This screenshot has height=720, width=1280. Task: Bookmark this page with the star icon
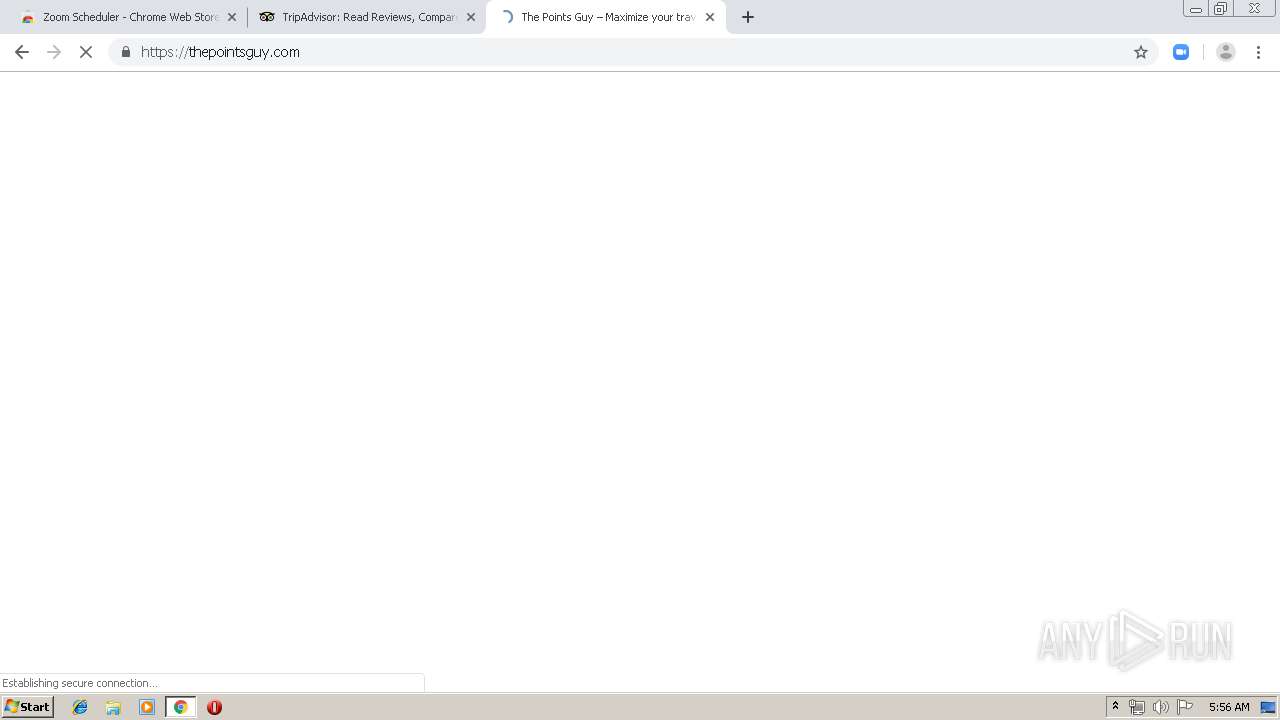(1141, 52)
